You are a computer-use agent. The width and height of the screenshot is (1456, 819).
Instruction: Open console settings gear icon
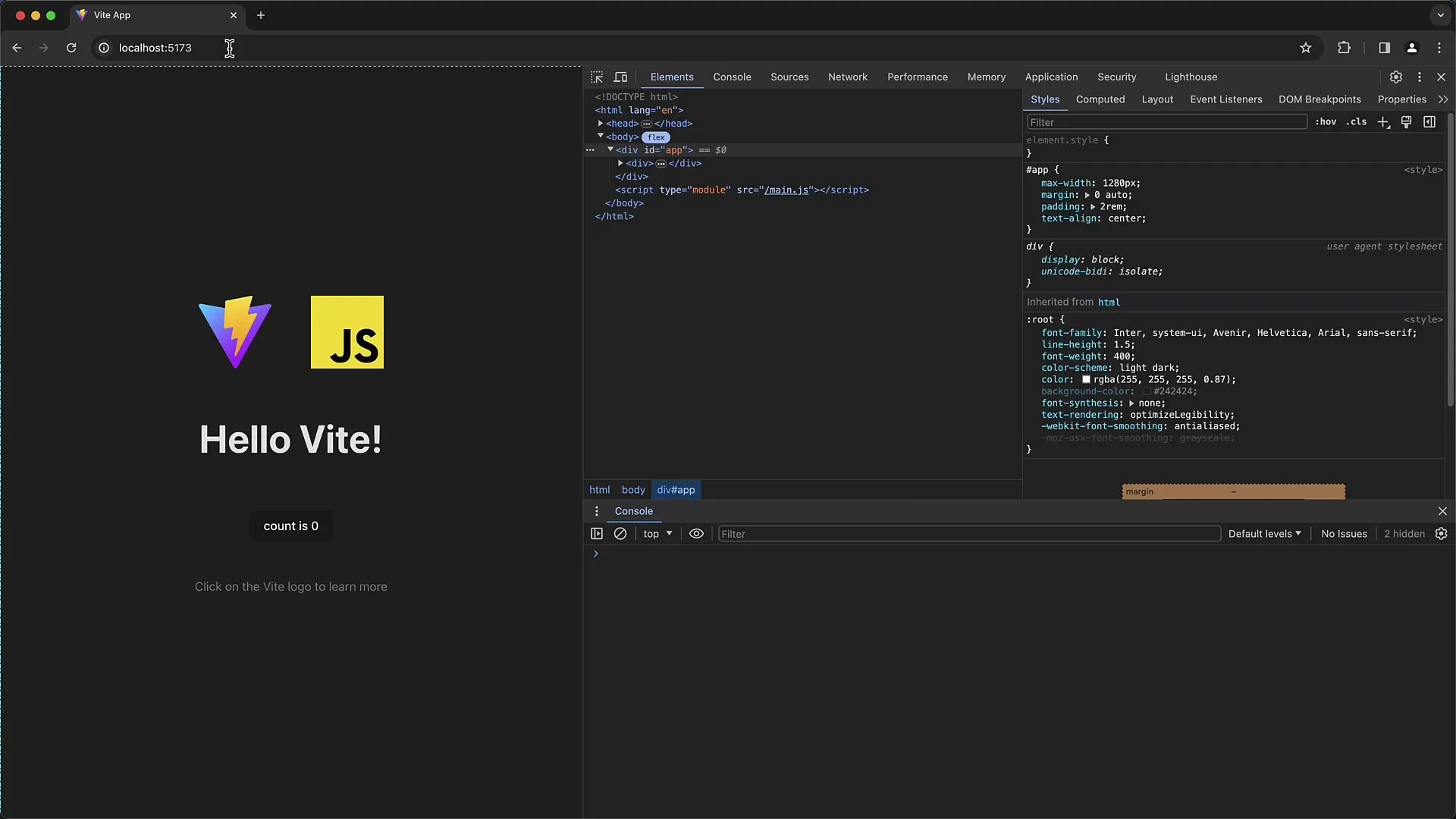1442,534
